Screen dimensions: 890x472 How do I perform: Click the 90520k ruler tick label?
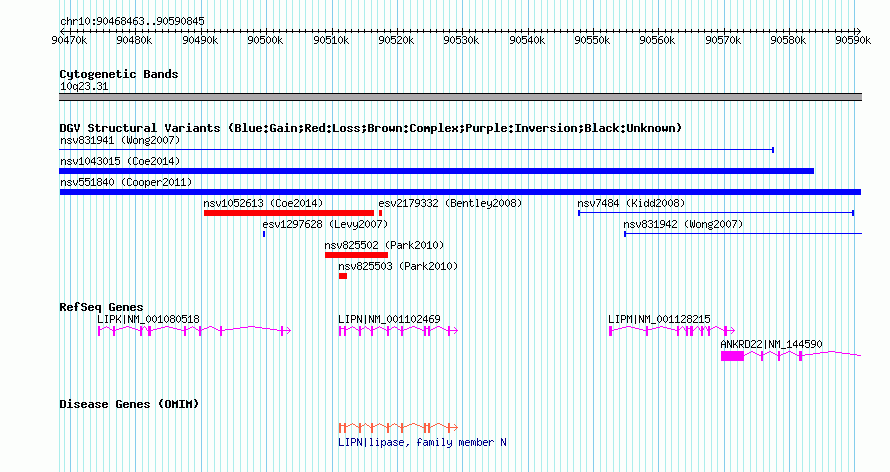coord(396,40)
